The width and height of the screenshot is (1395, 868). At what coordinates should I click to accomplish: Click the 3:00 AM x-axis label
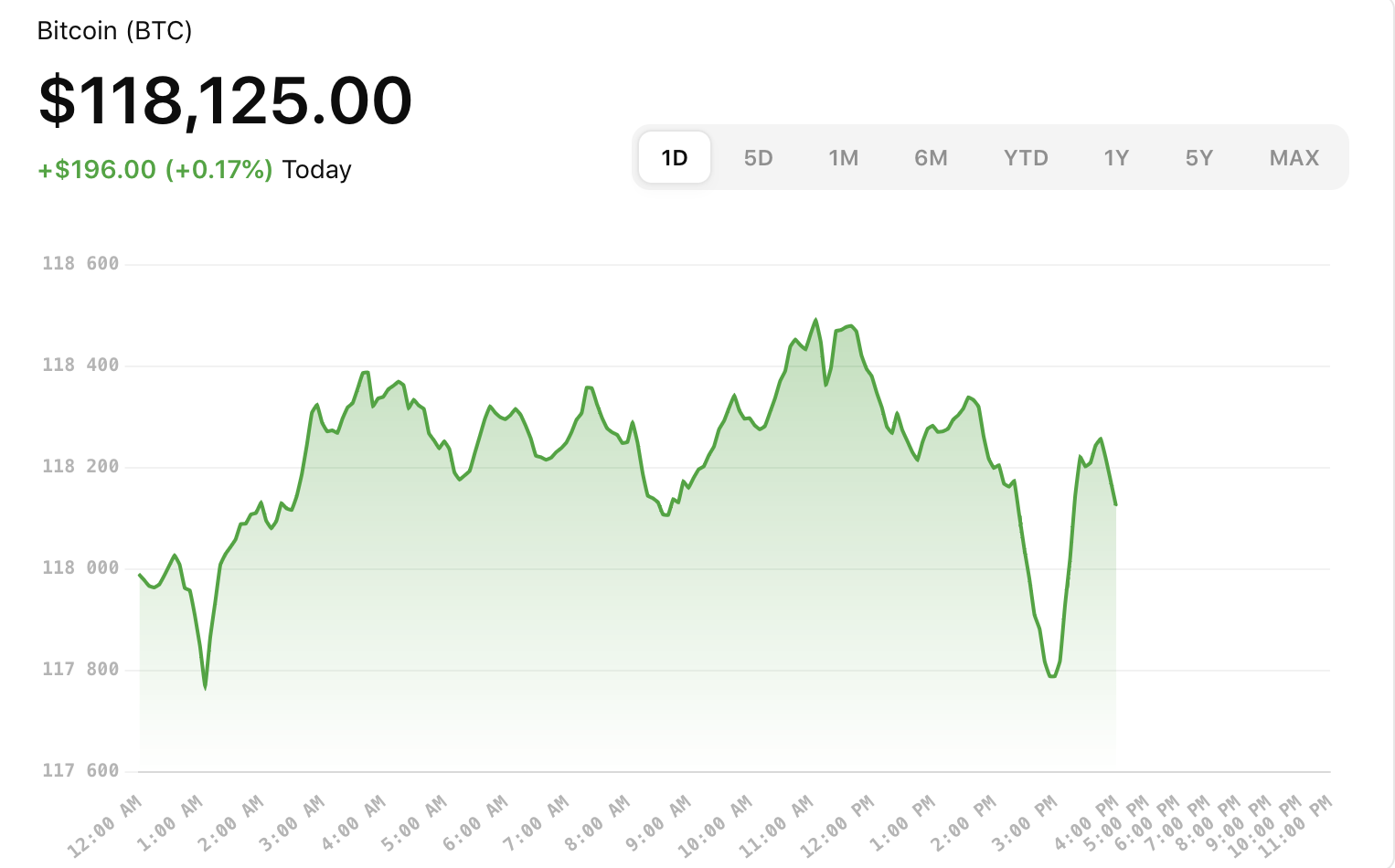tap(292, 824)
